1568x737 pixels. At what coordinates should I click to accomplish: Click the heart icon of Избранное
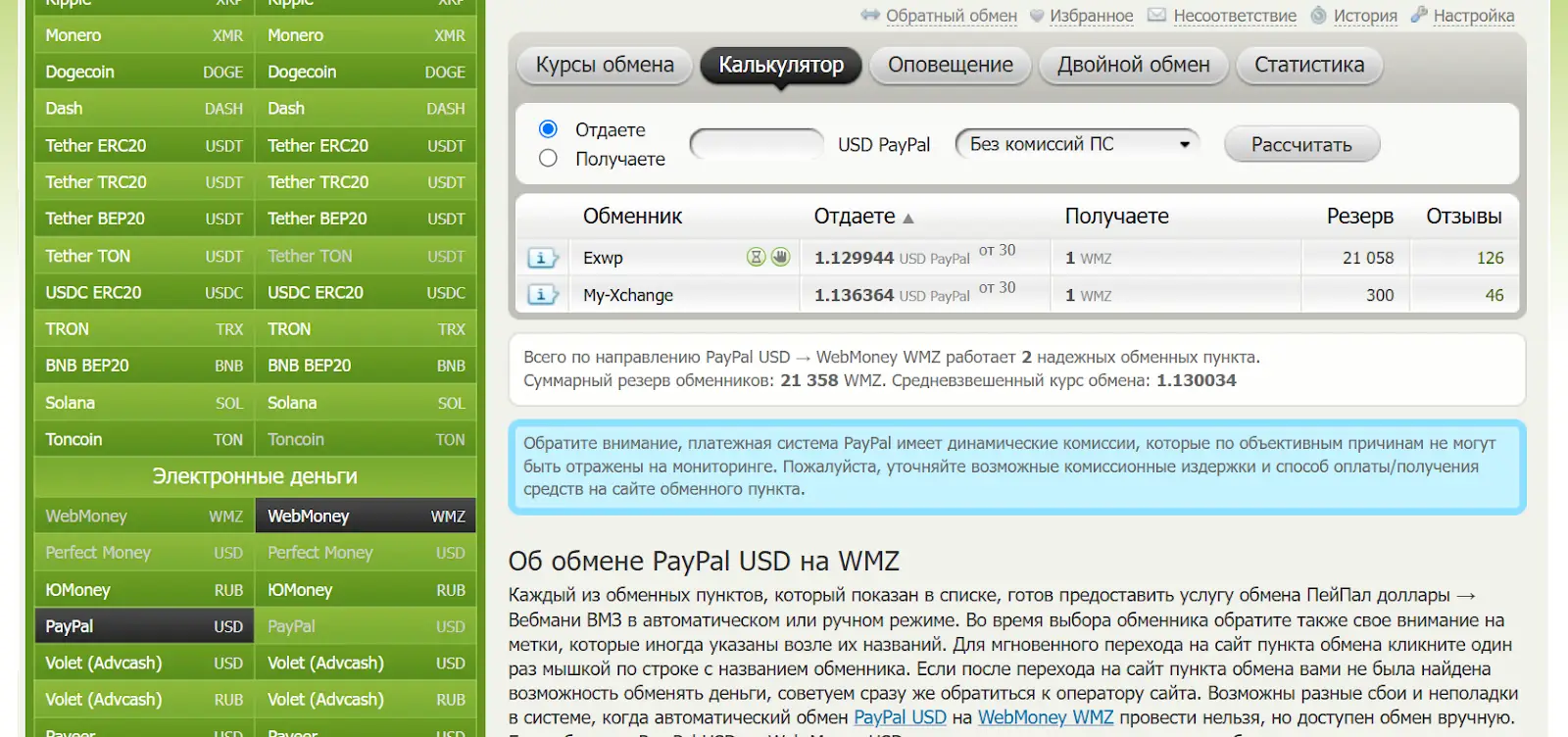coord(1038,16)
